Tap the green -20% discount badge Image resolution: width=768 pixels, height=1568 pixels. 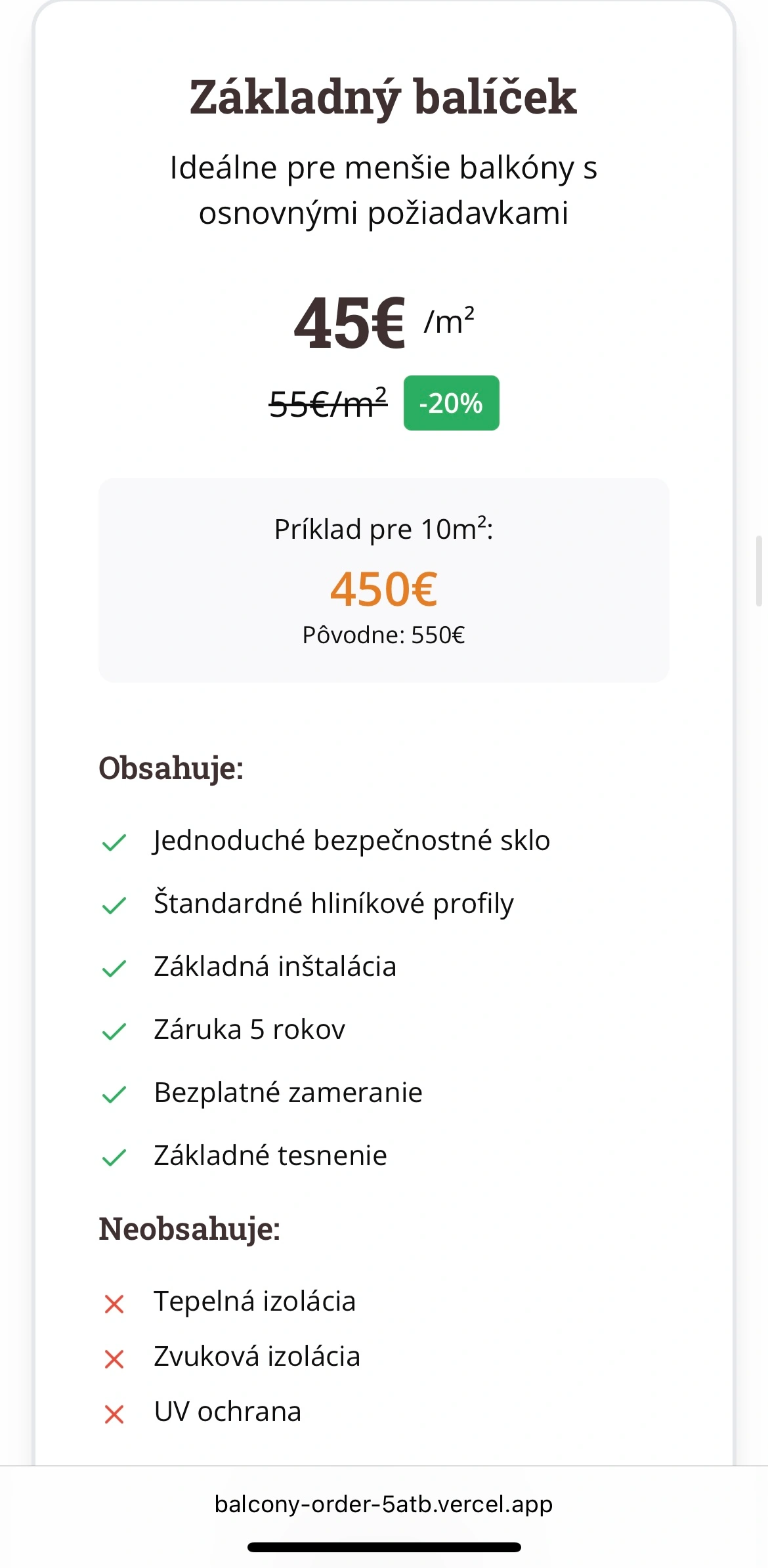point(451,403)
